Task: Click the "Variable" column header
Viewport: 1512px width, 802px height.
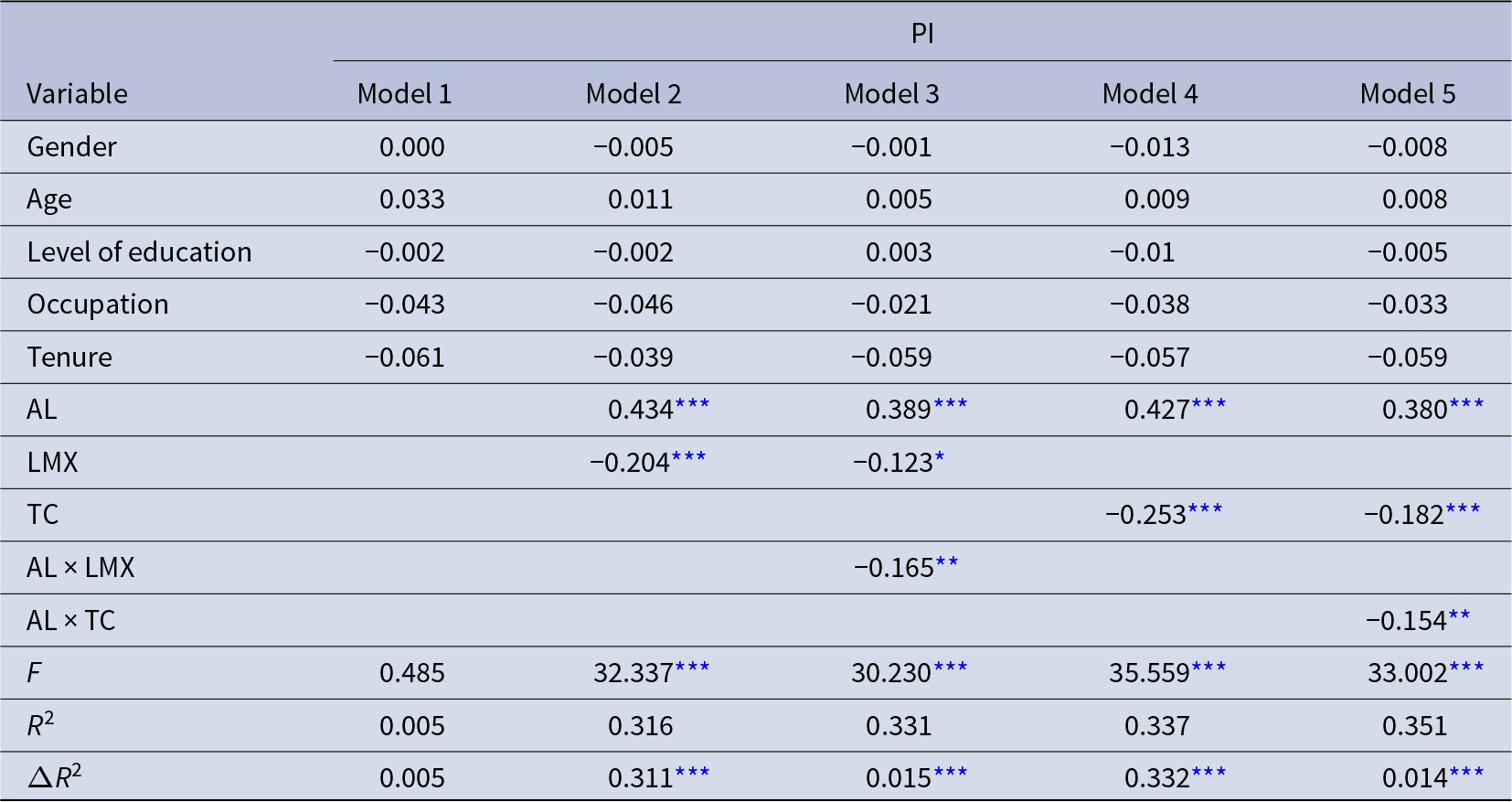Action: click(77, 94)
